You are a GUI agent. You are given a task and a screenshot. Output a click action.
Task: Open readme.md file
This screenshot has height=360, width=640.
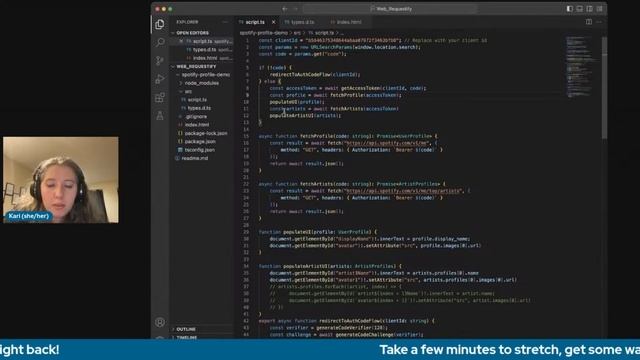coord(195,158)
